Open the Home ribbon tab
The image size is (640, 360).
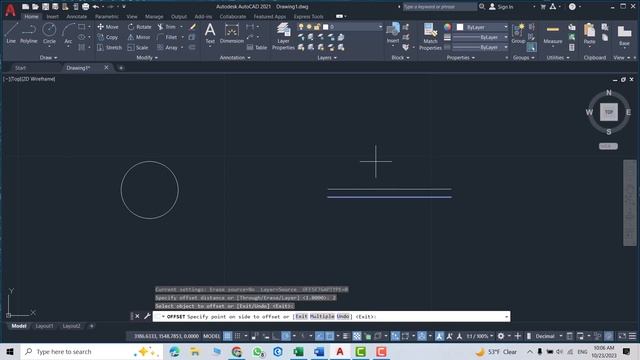(x=31, y=17)
